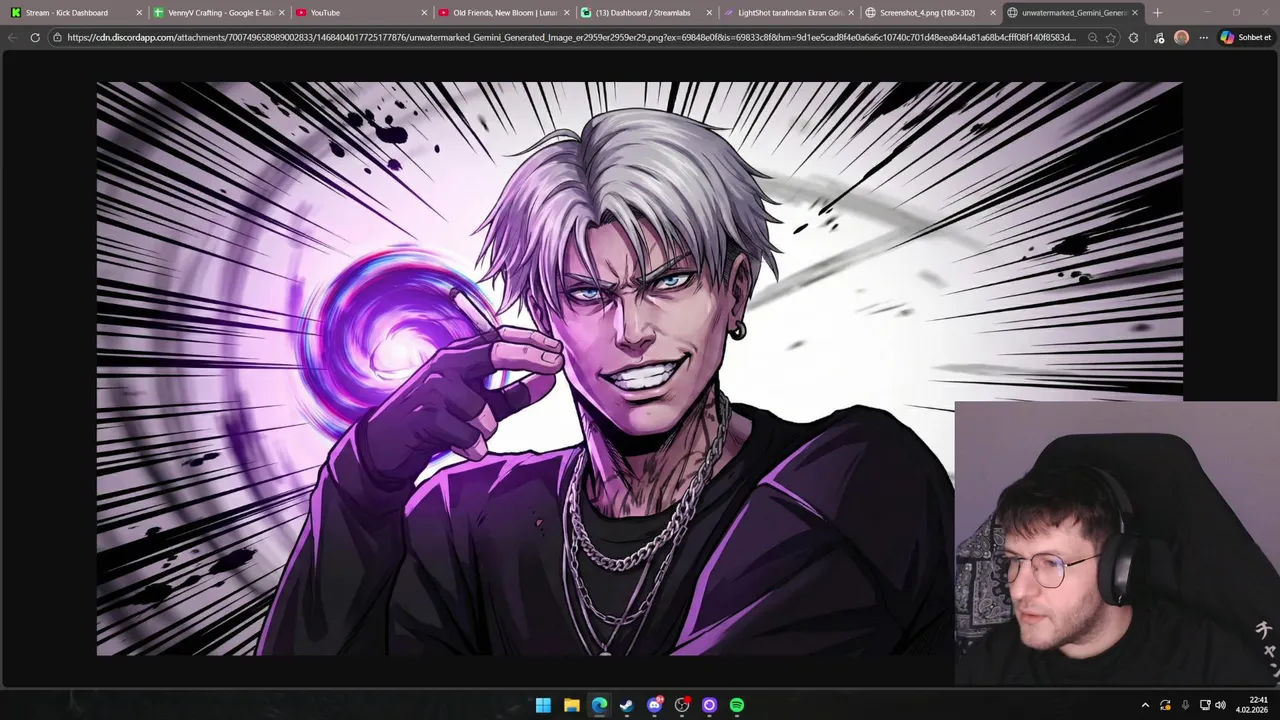Open the Windows Start menu
The image size is (1280, 720).
[543, 705]
